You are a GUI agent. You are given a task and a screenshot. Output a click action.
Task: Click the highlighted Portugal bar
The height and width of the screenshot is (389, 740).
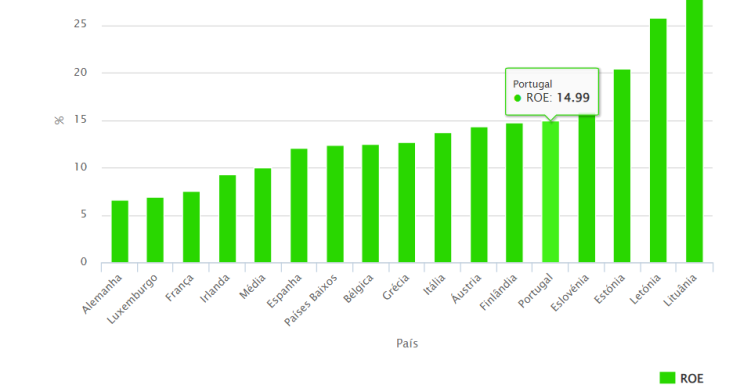click(550, 192)
